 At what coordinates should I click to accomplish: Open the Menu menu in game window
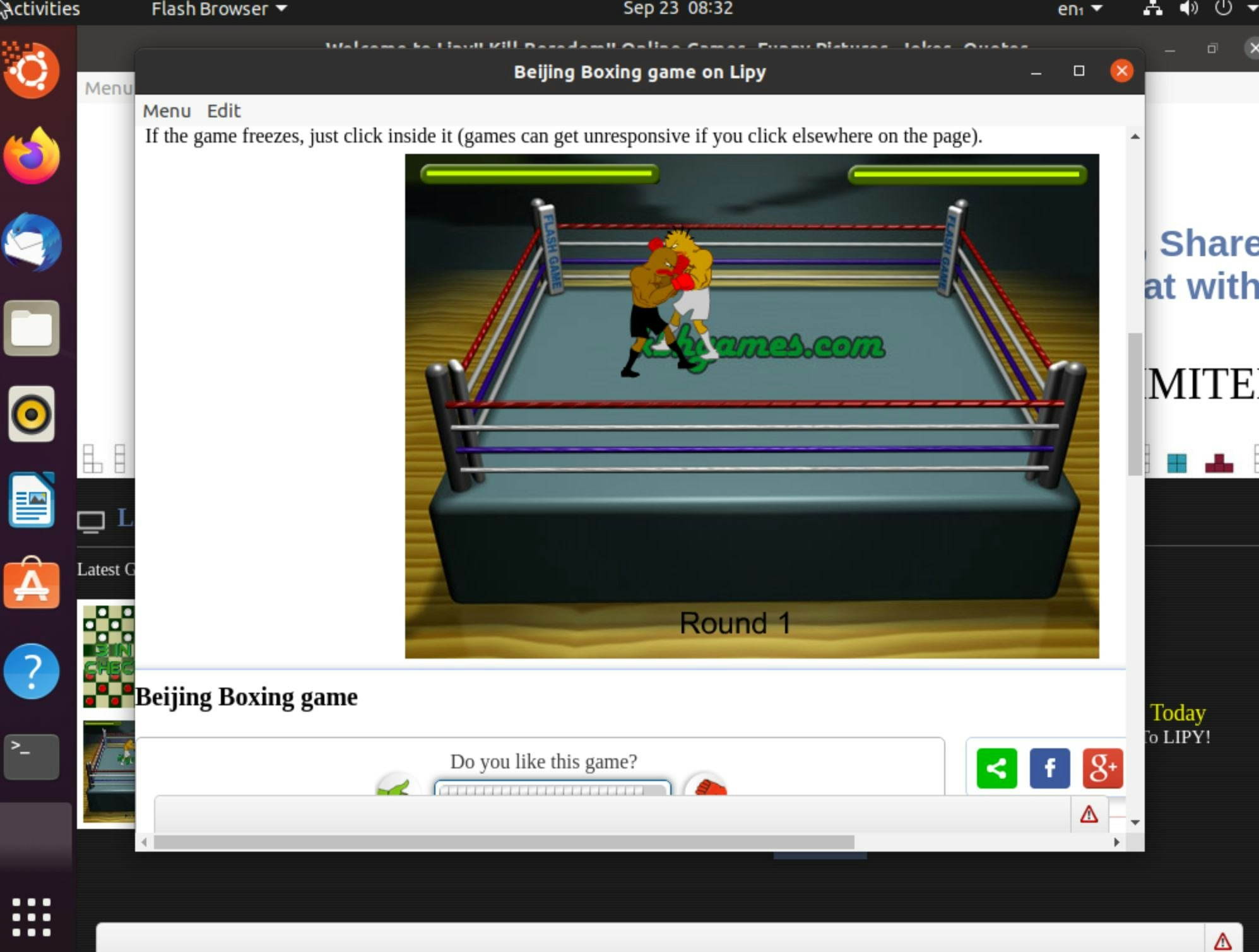167,111
